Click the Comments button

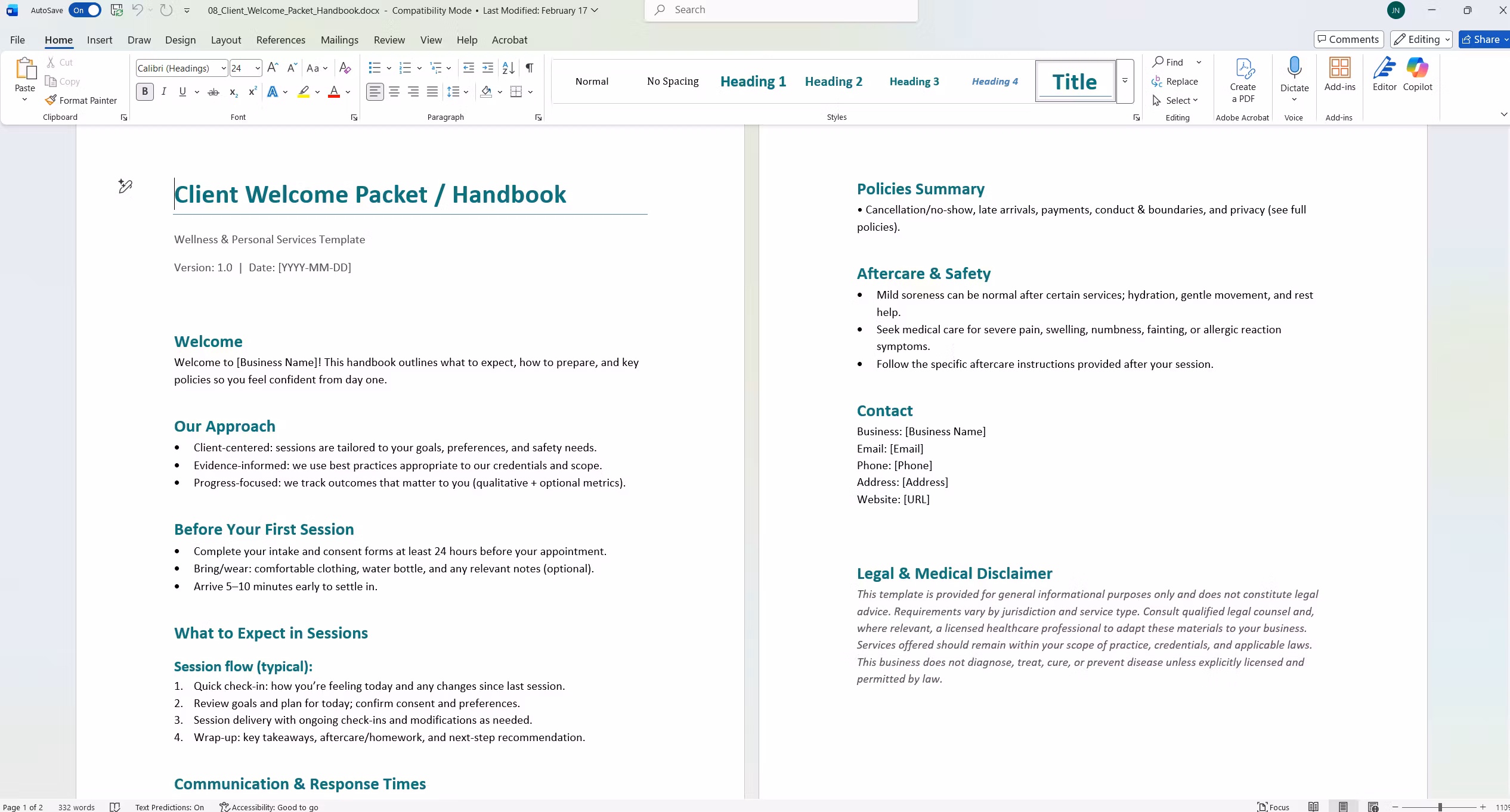tap(1348, 39)
